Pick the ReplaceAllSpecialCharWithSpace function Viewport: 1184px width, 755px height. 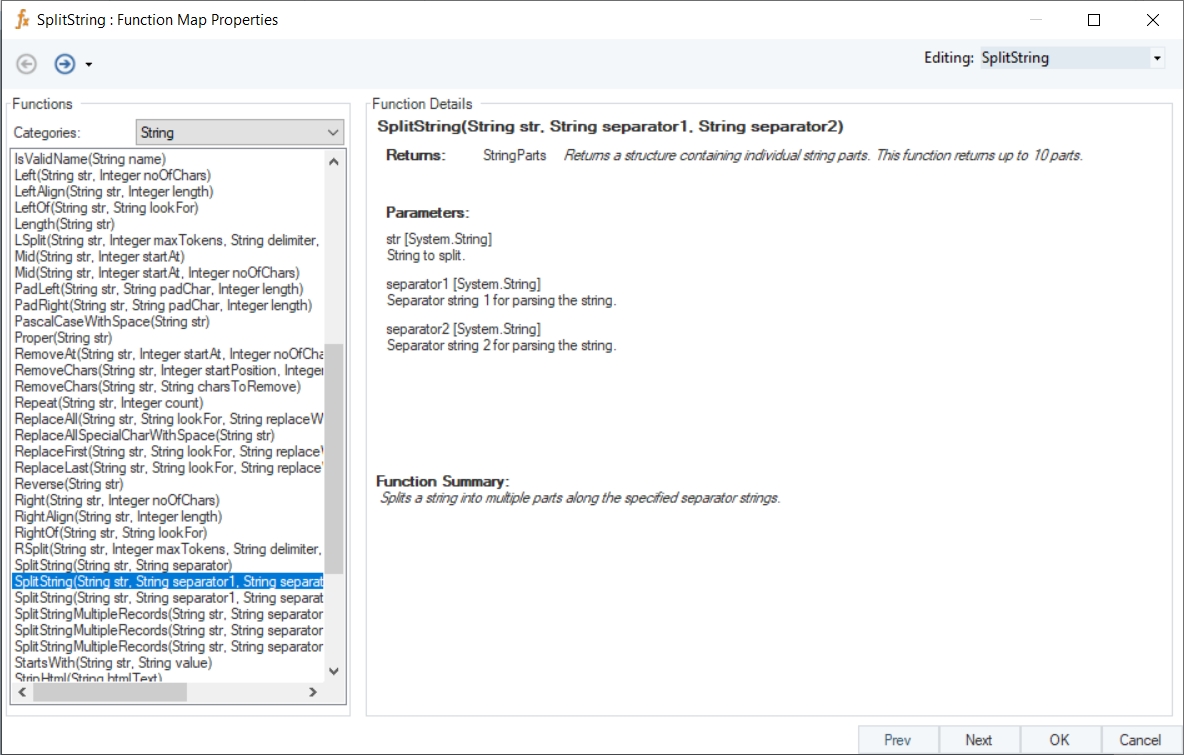pyautogui.click(x=144, y=435)
